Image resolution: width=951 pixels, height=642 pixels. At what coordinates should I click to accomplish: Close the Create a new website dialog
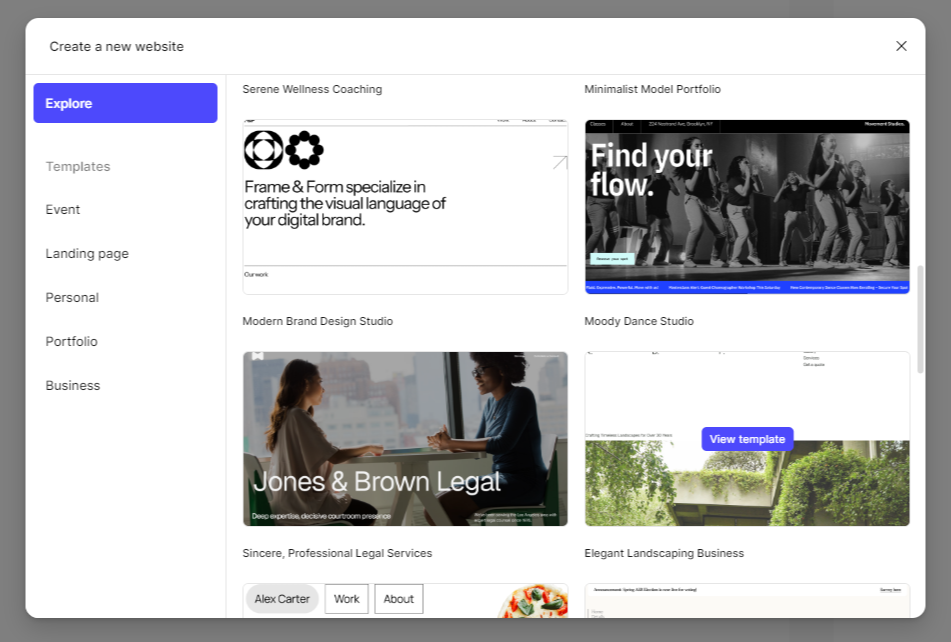[901, 46]
